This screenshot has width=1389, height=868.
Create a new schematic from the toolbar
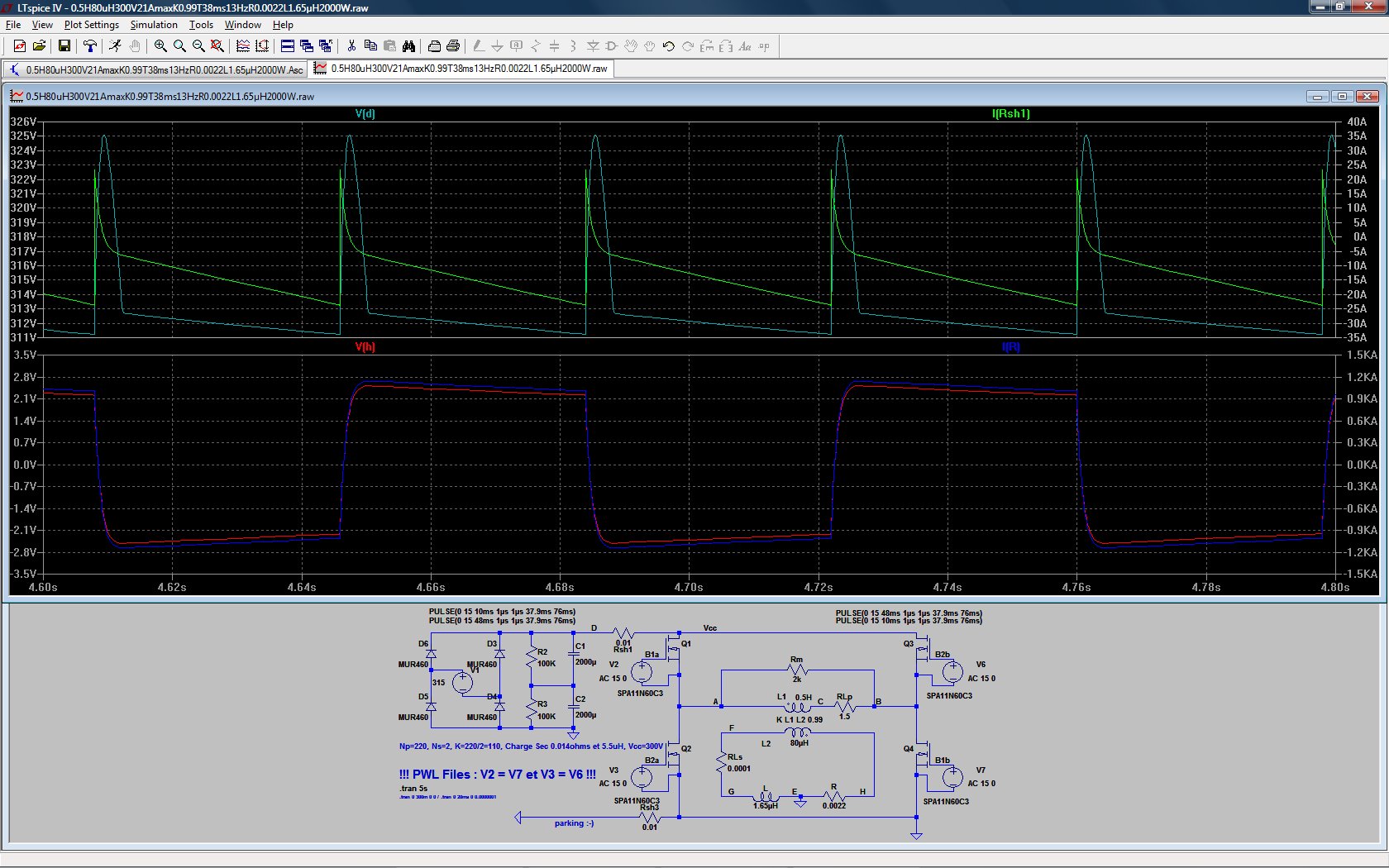(19, 46)
